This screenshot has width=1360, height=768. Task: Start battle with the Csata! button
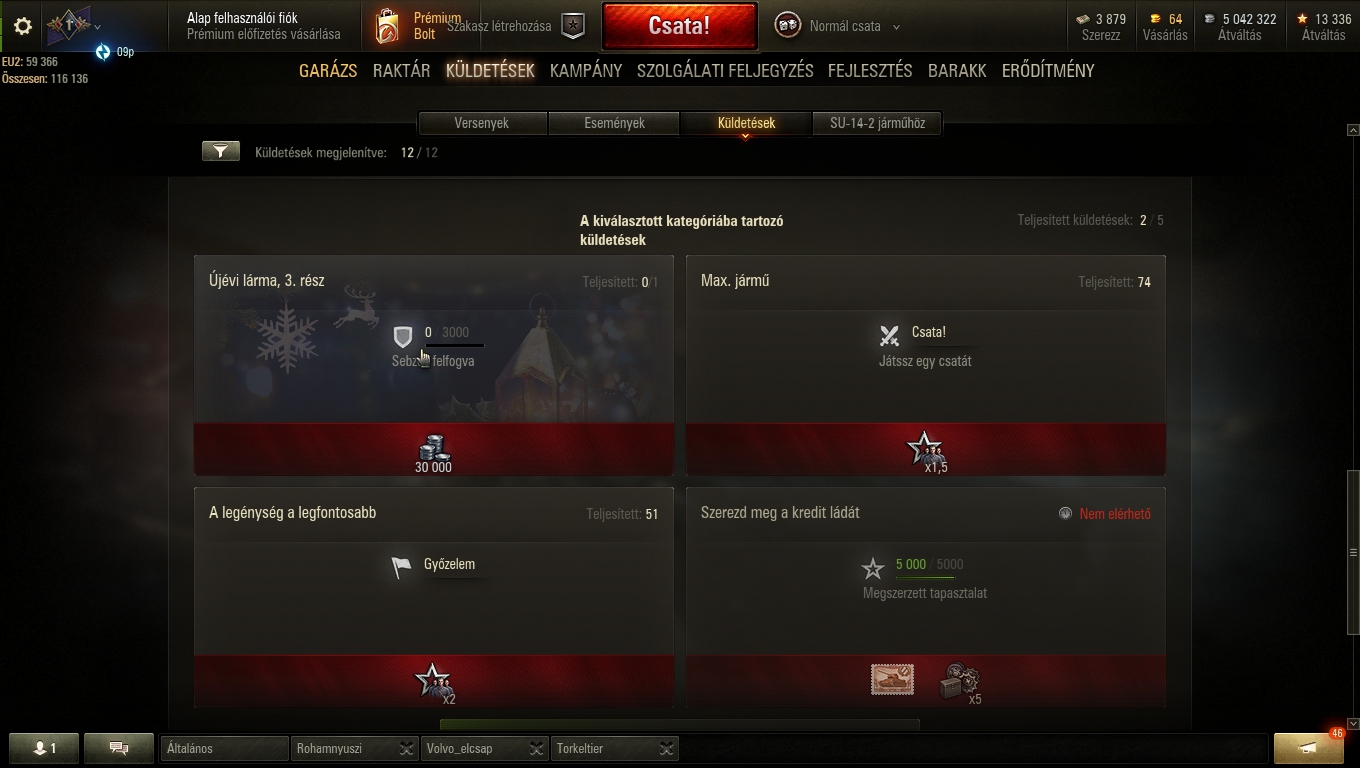pyautogui.click(x=679, y=26)
